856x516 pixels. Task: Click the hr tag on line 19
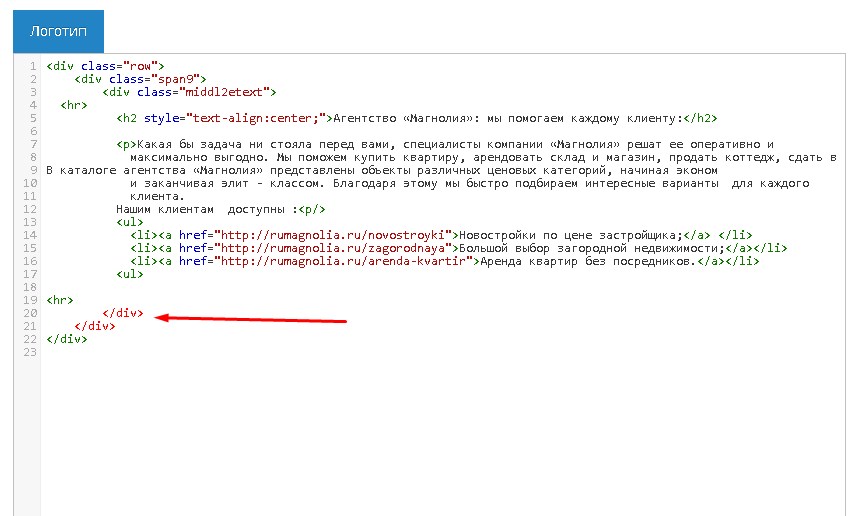click(60, 300)
